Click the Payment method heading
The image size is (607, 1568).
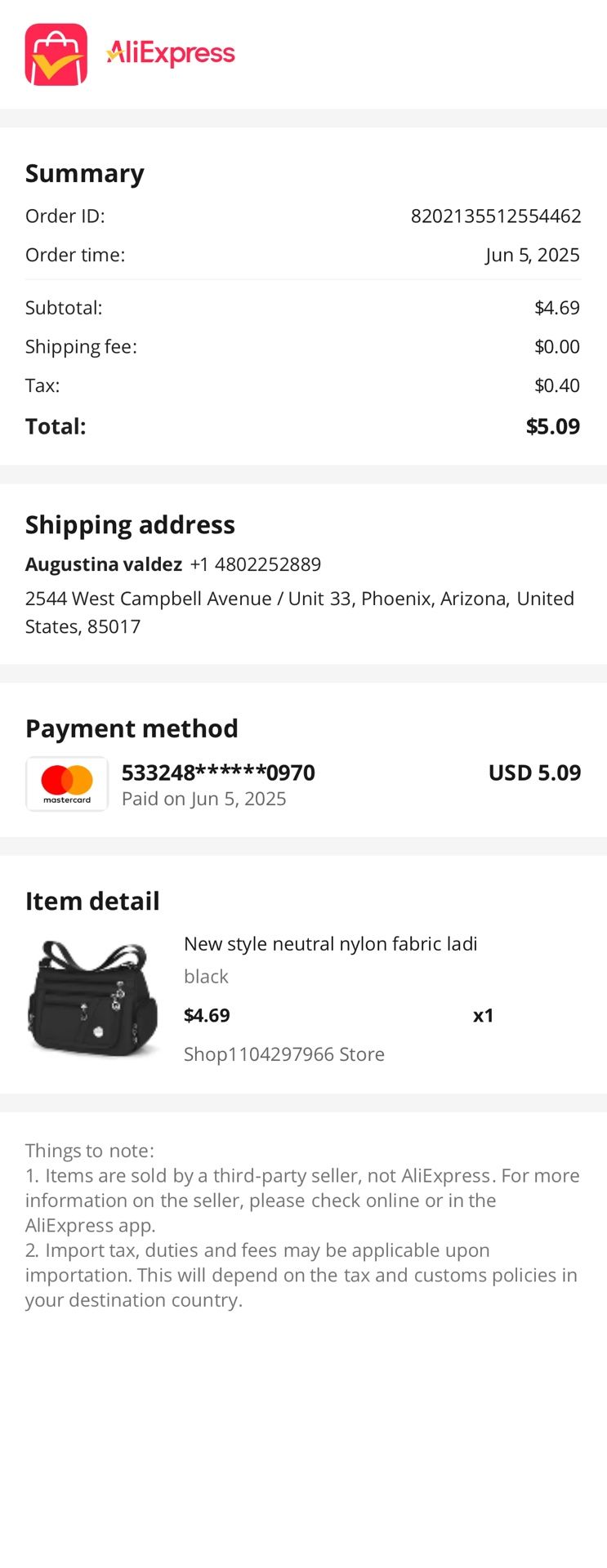pyautogui.click(x=132, y=728)
